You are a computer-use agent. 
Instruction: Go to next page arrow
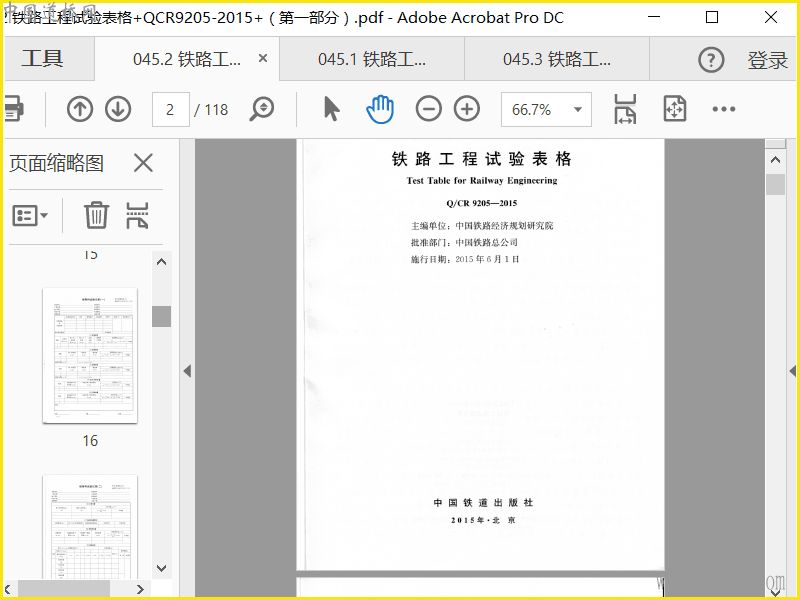(x=118, y=109)
